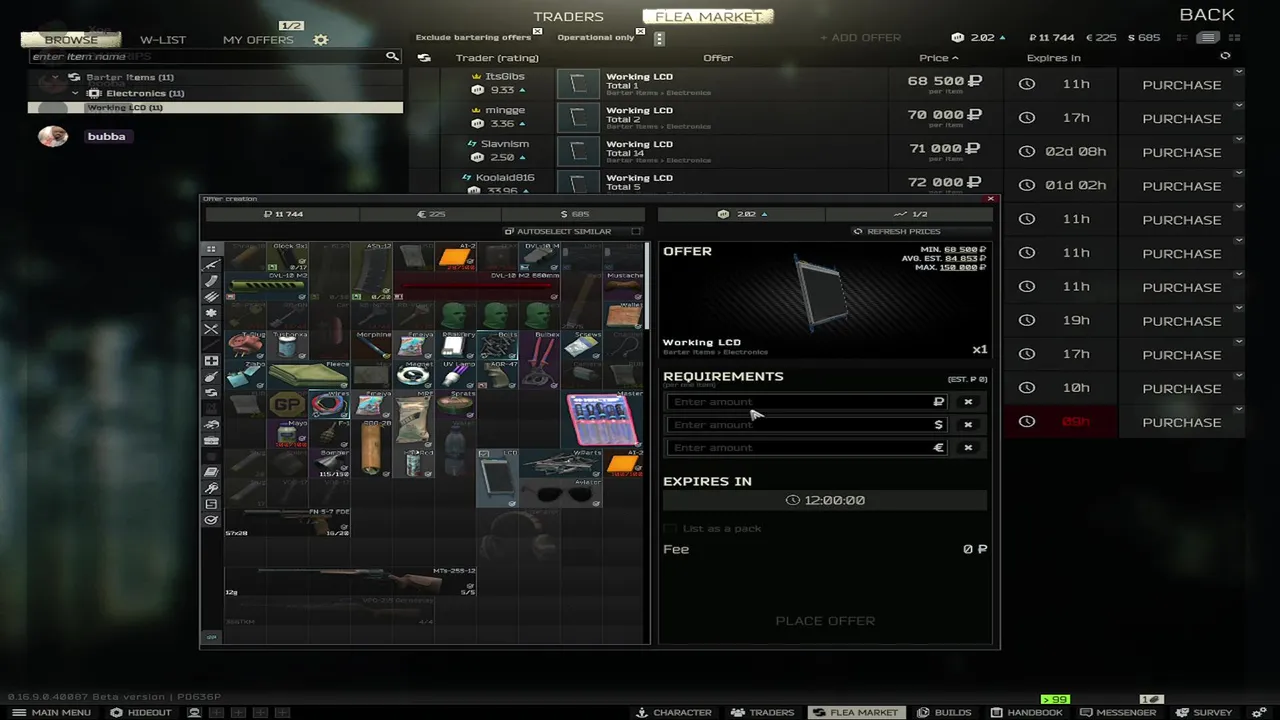This screenshot has width=1280, height=720.
Task: Switch to My Offers tab
Action: tap(258, 40)
